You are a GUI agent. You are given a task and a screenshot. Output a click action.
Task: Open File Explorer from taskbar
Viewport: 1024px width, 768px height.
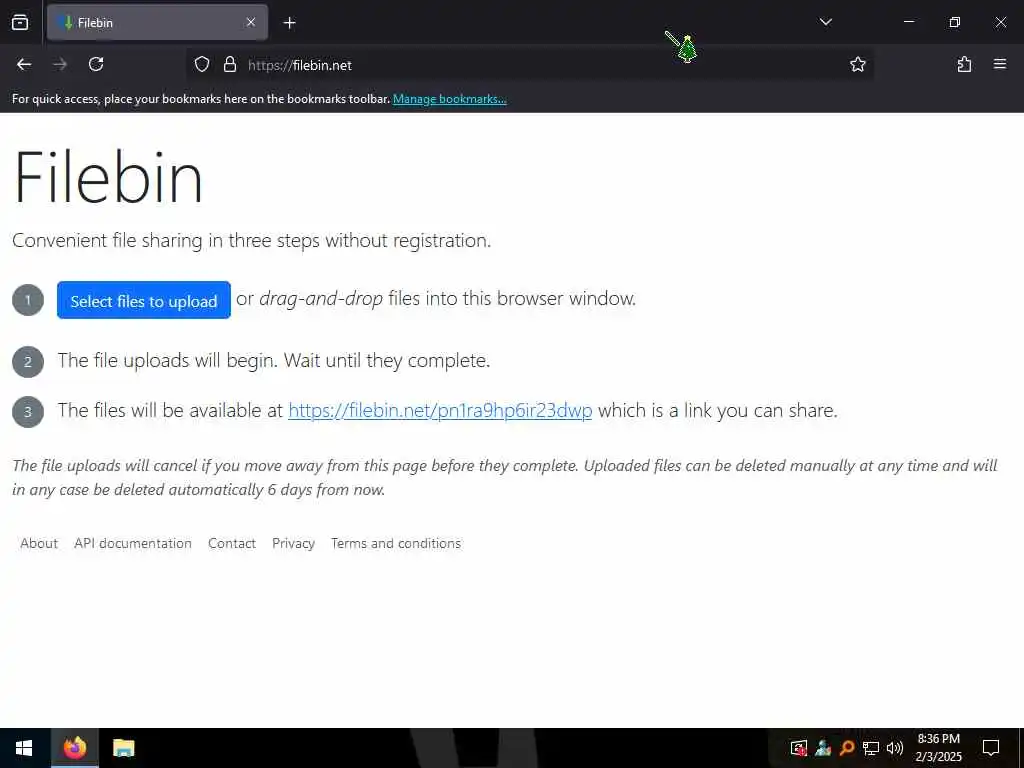coord(123,748)
